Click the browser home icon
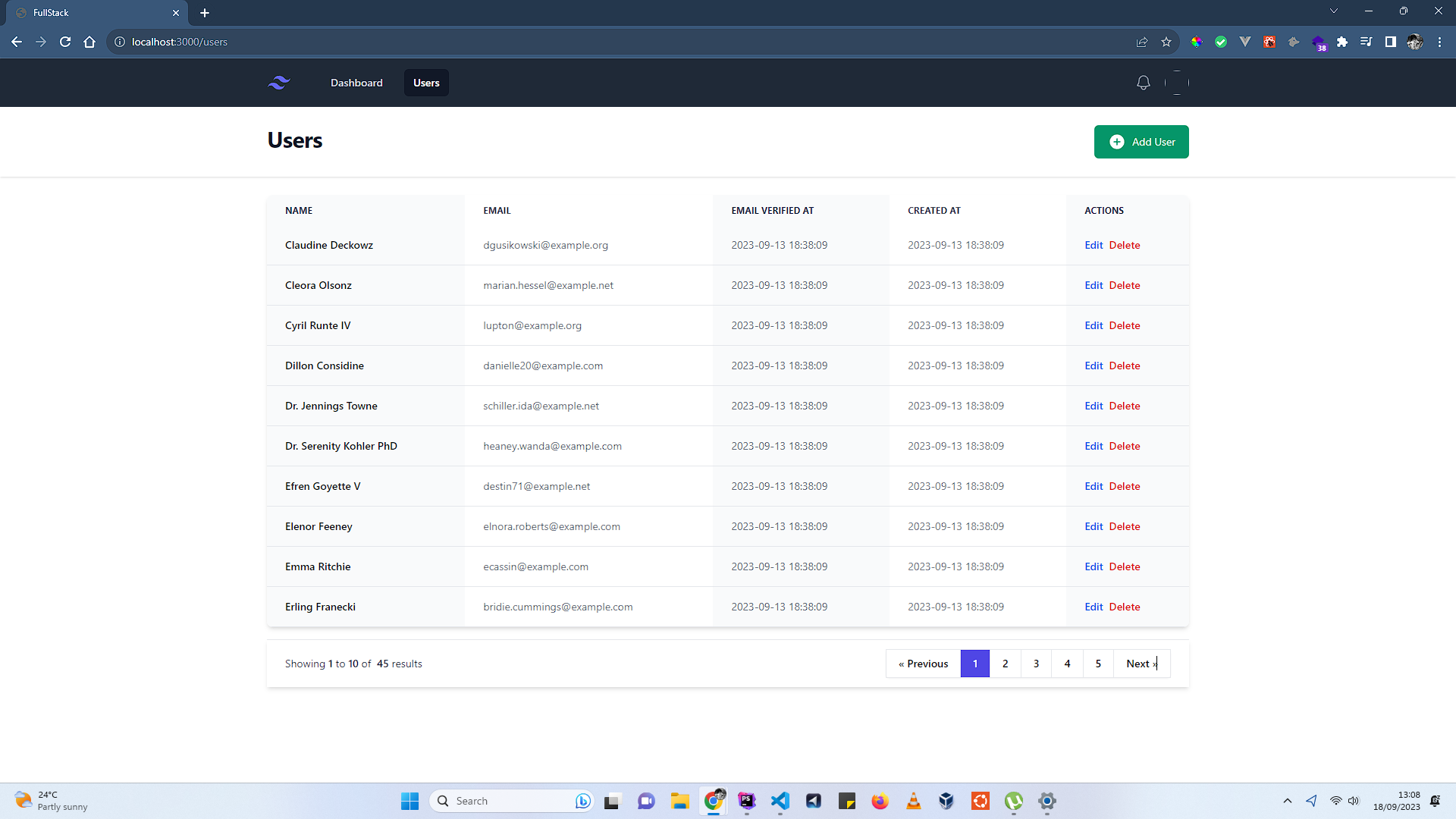The image size is (1456, 819). [89, 42]
